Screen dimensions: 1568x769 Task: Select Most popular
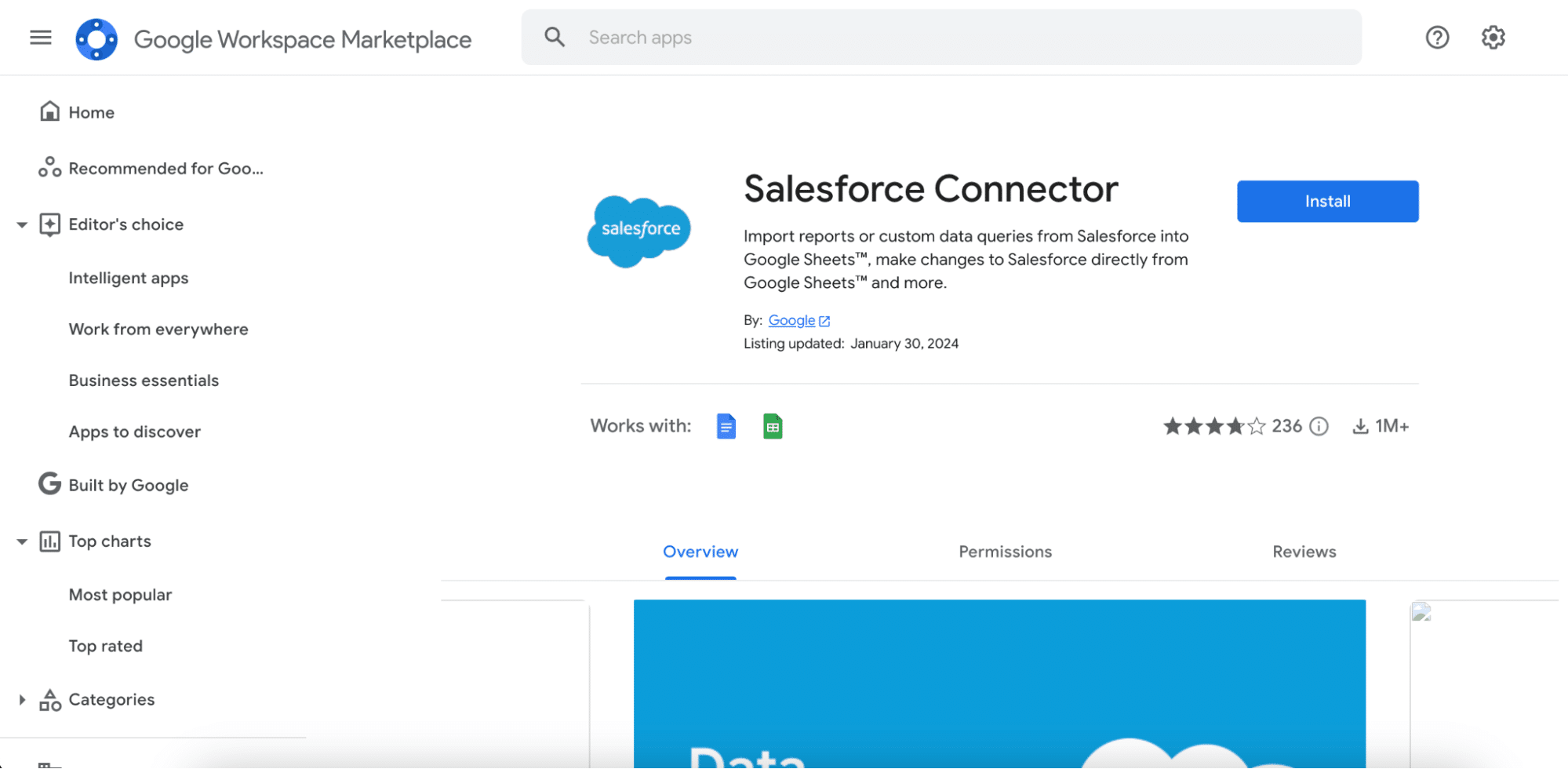click(x=120, y=595)
